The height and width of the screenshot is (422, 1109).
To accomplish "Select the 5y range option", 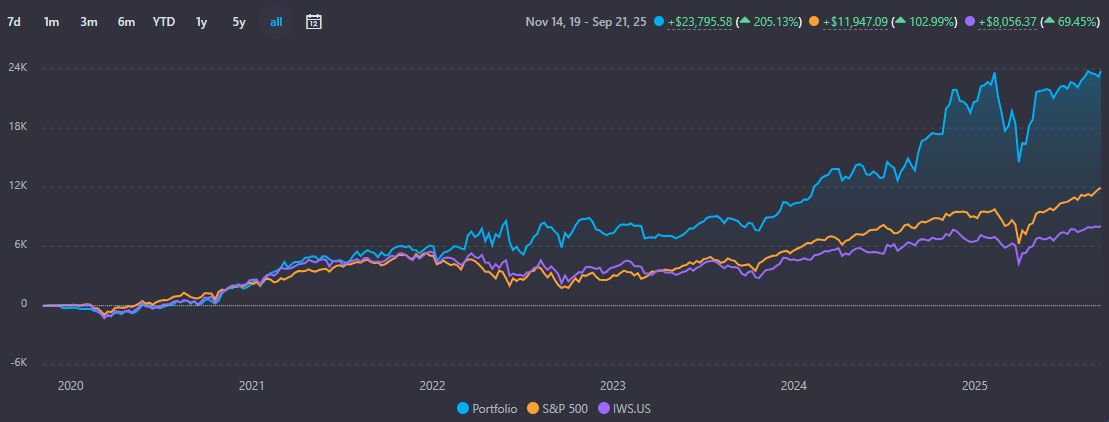I will [238, 21].
